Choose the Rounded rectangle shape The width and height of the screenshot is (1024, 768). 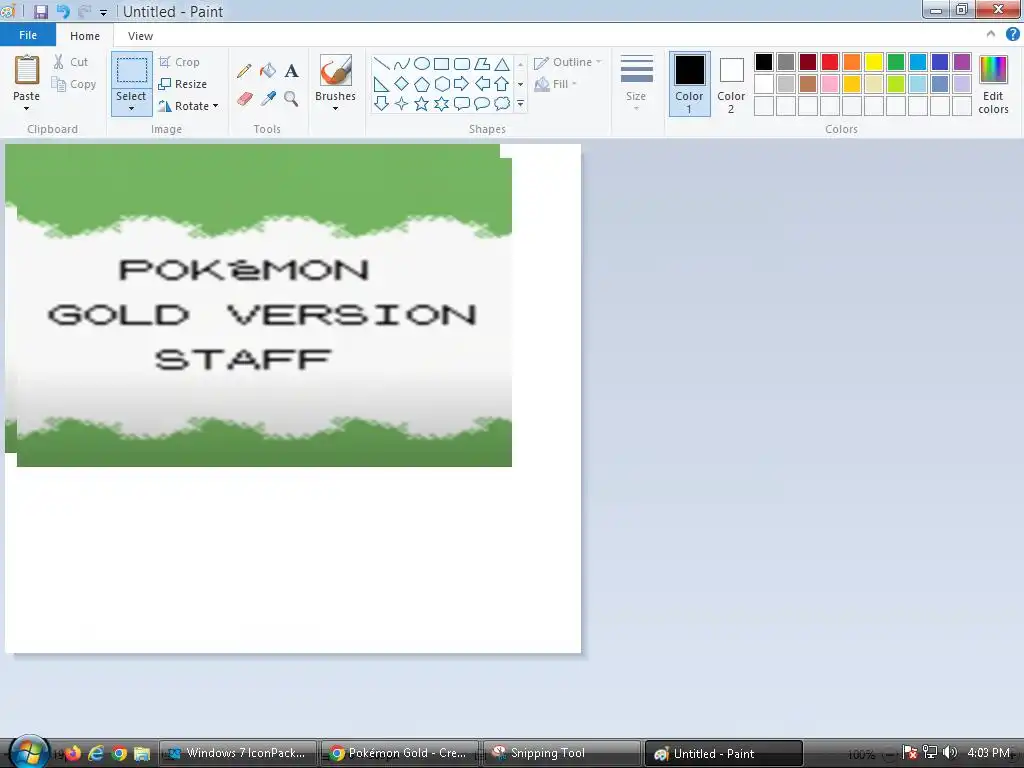point(462,64)
